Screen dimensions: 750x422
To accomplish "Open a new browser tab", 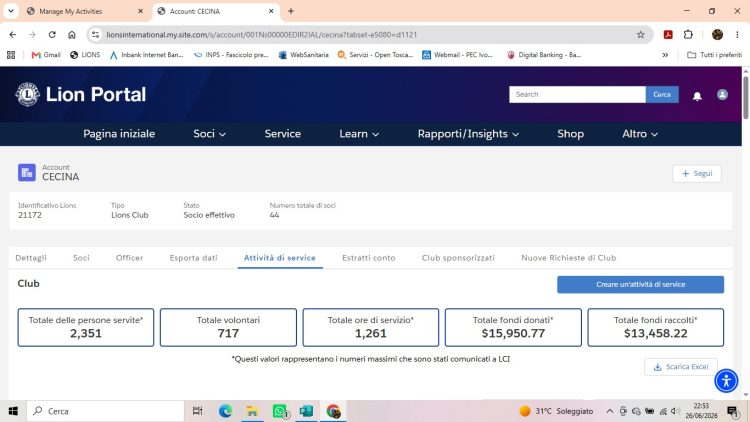I will [291, 11].
